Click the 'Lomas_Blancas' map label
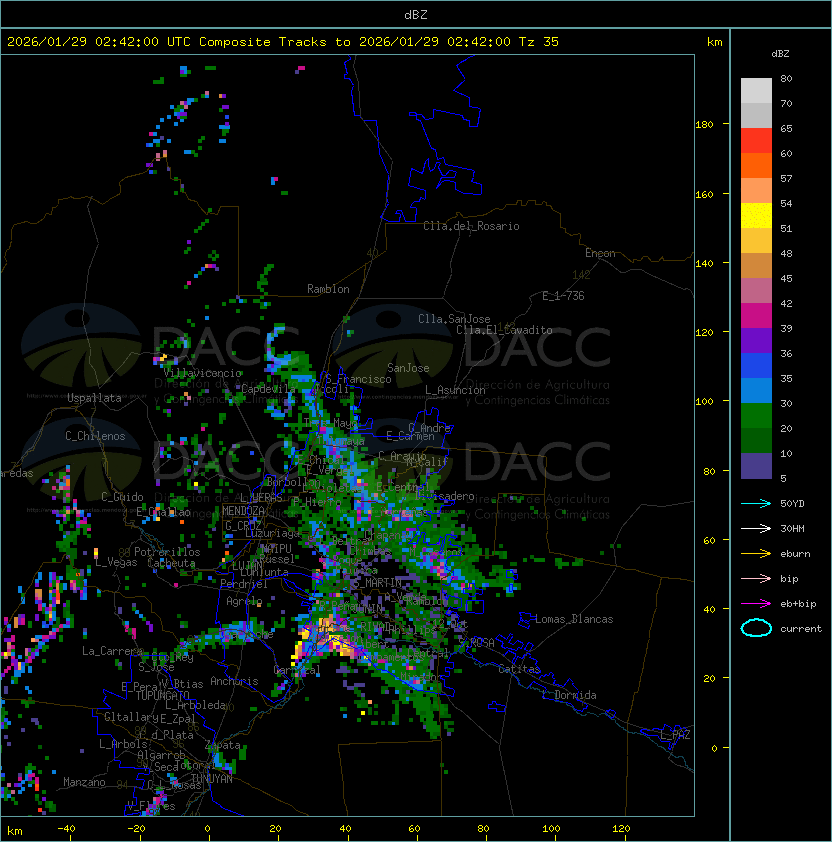The image size is (832, 842). 574,619
